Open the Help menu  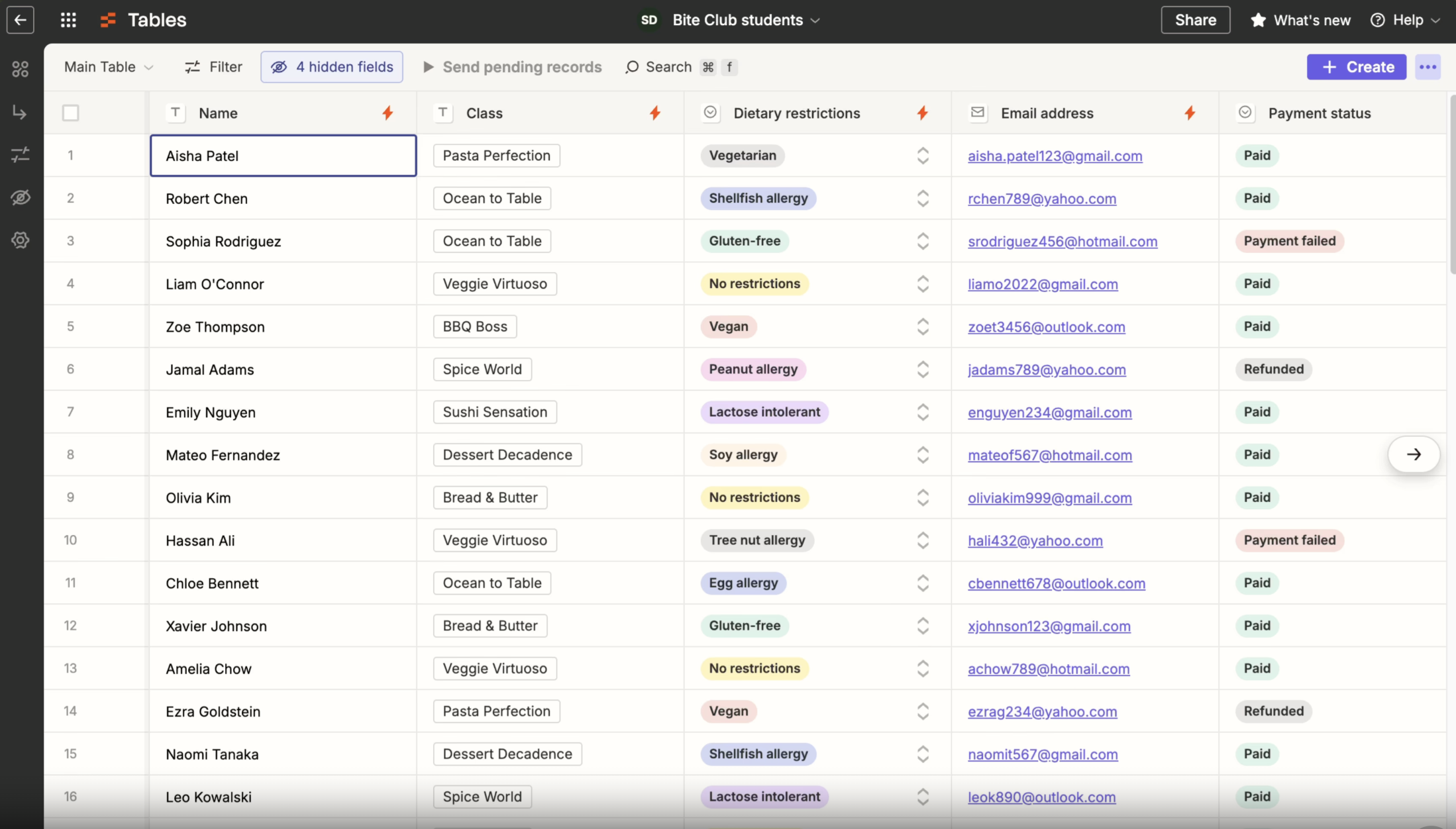[1405, 20]
